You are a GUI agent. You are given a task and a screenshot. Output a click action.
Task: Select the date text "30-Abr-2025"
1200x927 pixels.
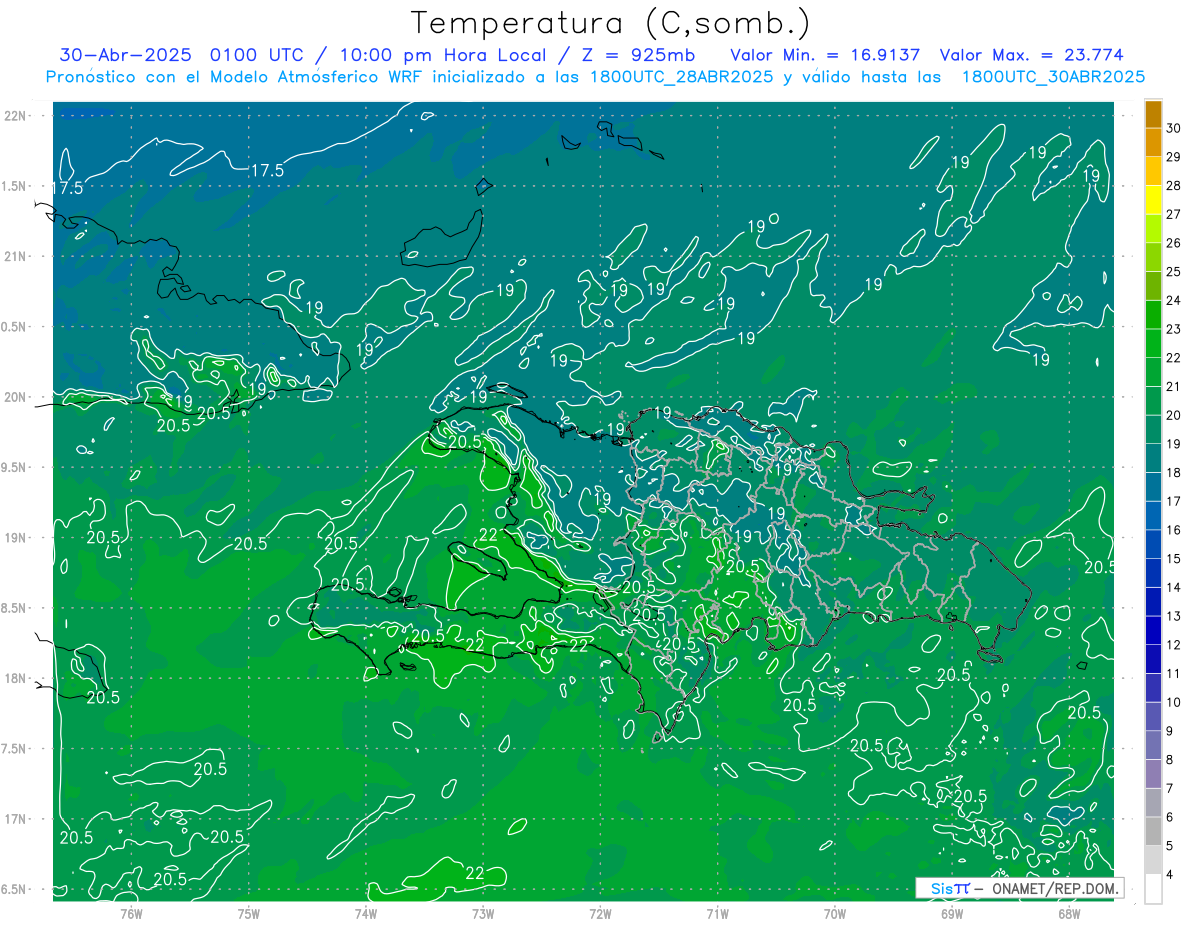[x=126, y=55]
